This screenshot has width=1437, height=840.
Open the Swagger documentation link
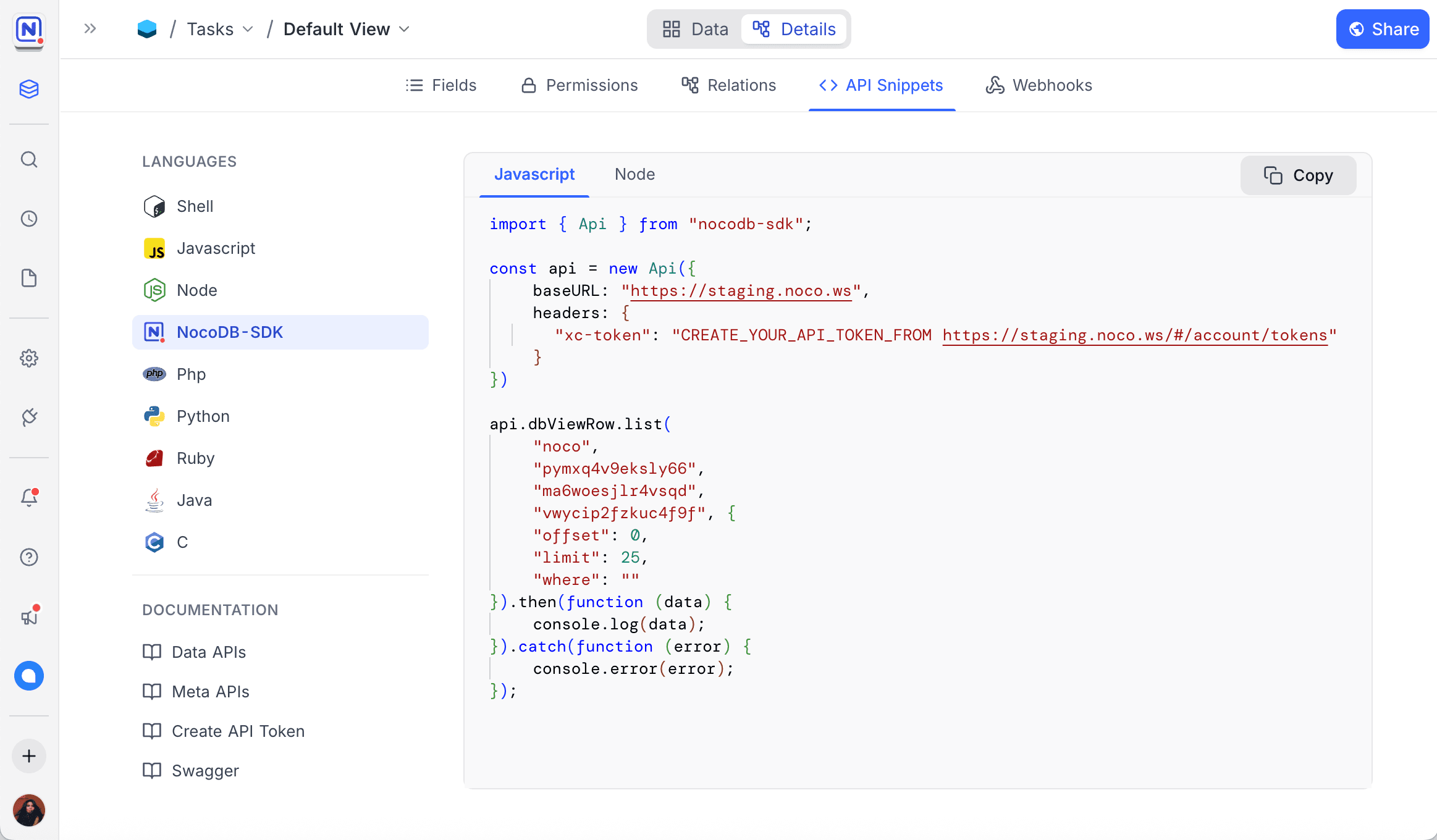[205, 771]
